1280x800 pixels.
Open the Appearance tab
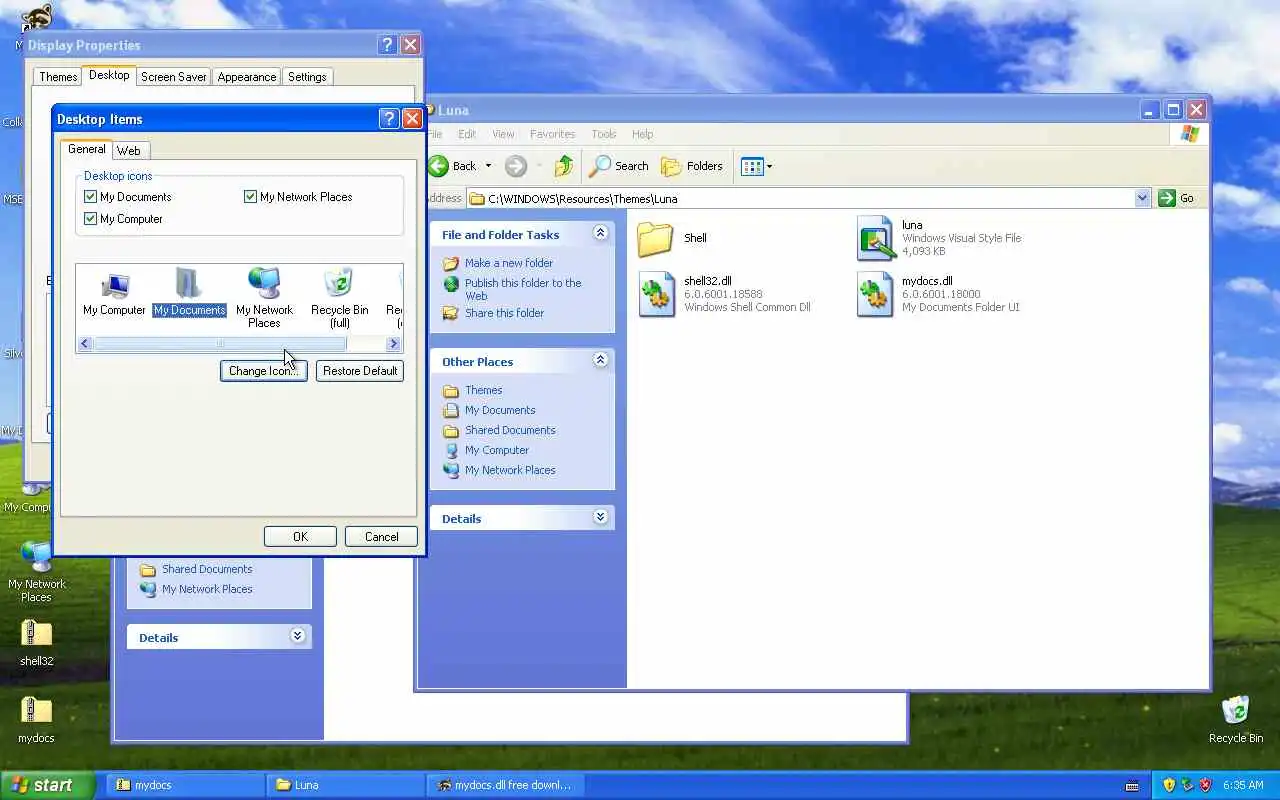click(247, 77)
